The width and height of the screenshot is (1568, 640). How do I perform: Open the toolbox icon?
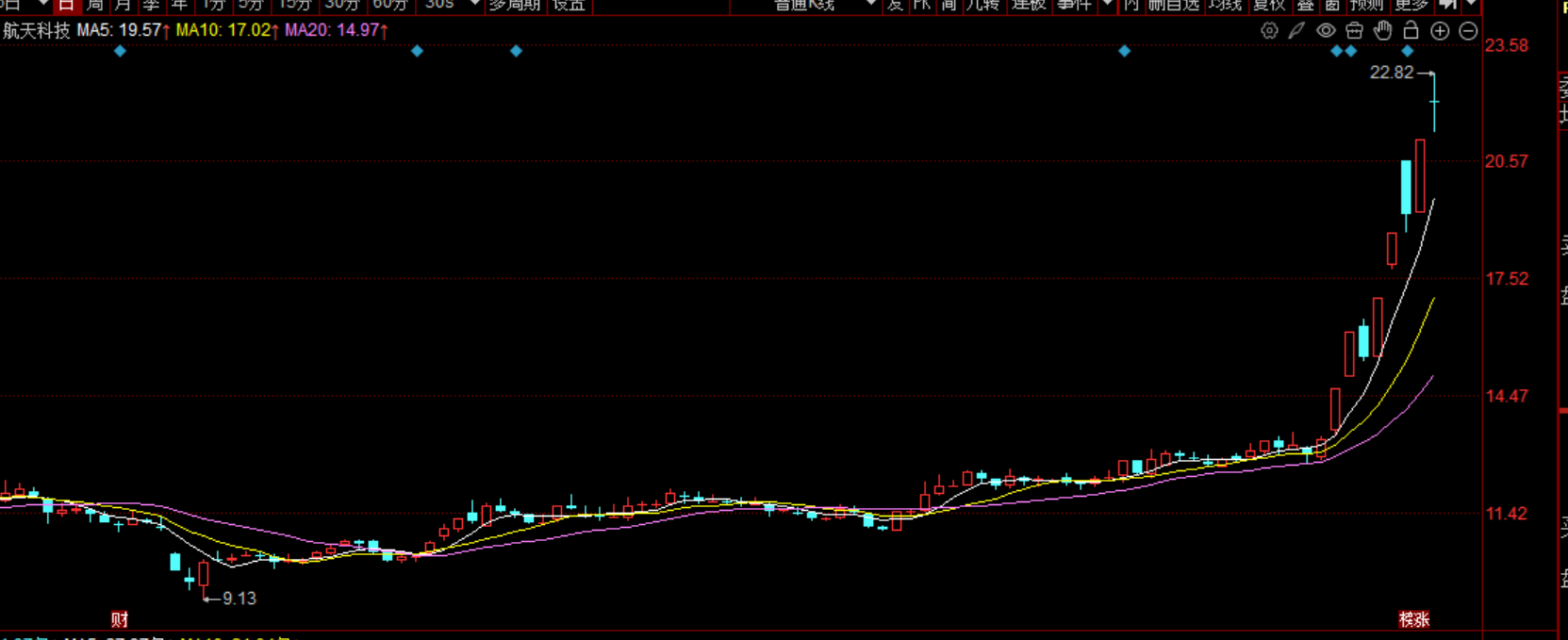[x=1354, y=30]
